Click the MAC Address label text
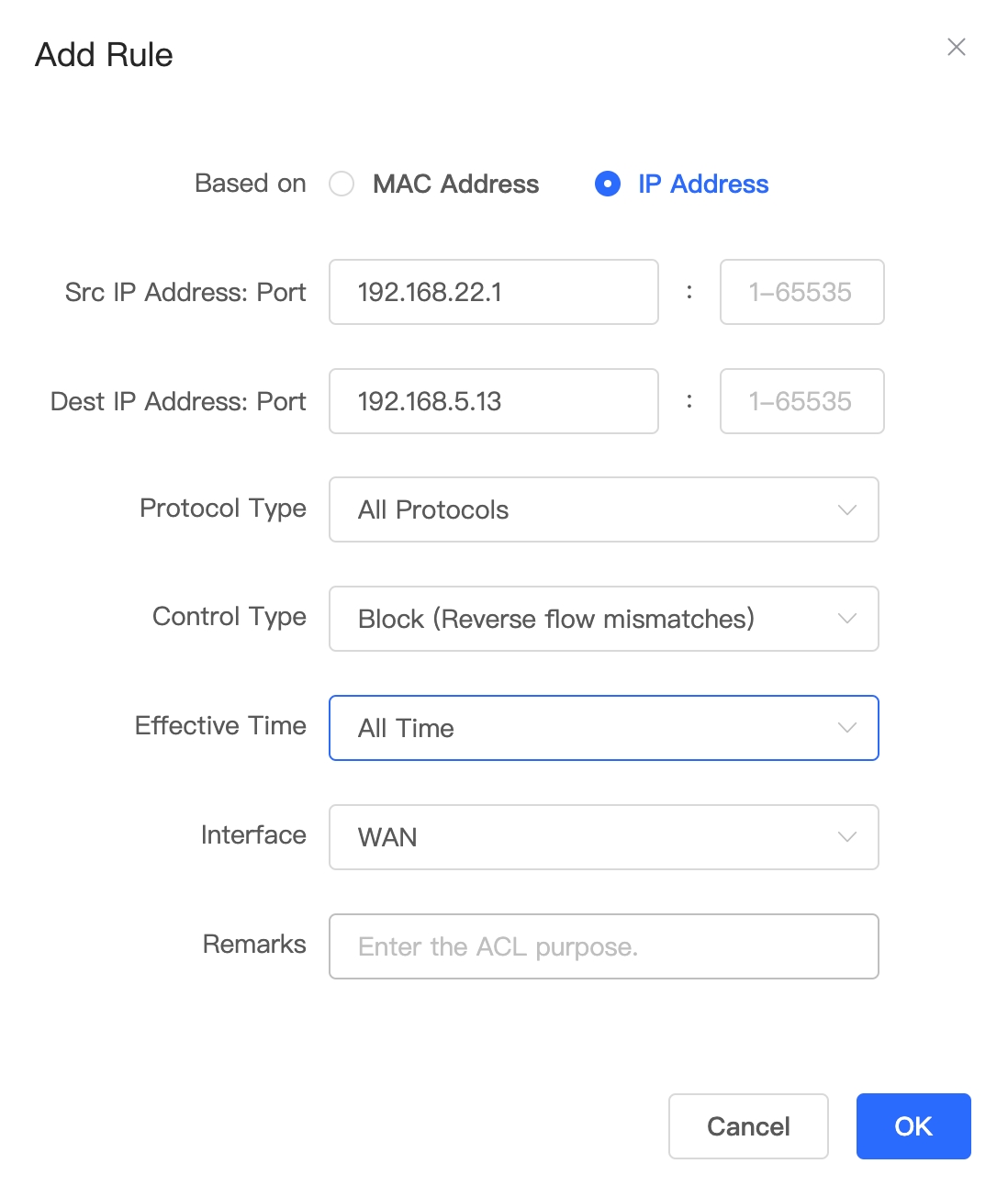Viewport: 1008px width, 1186px height. point(455,184)
